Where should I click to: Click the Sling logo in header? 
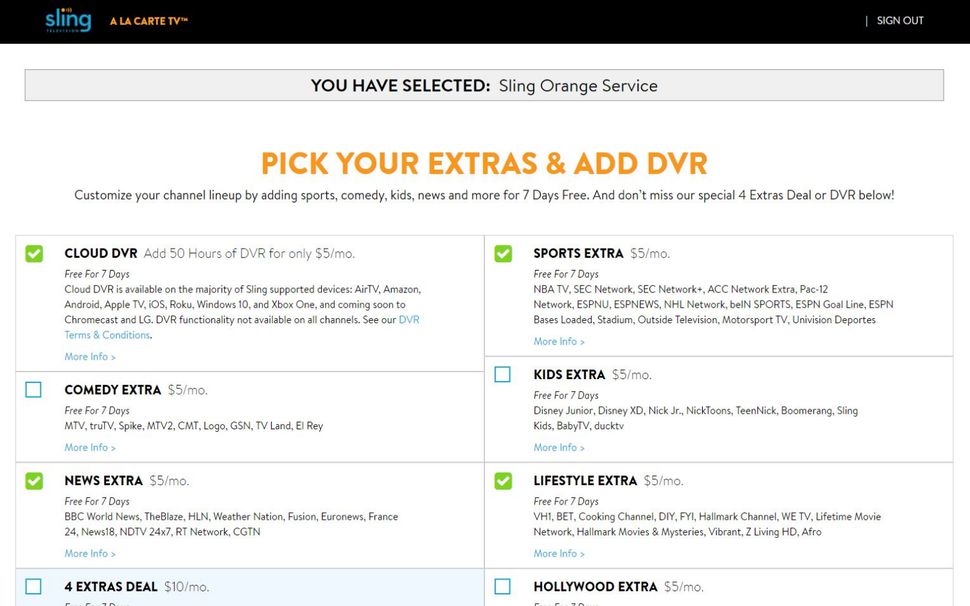click(68, 20)
